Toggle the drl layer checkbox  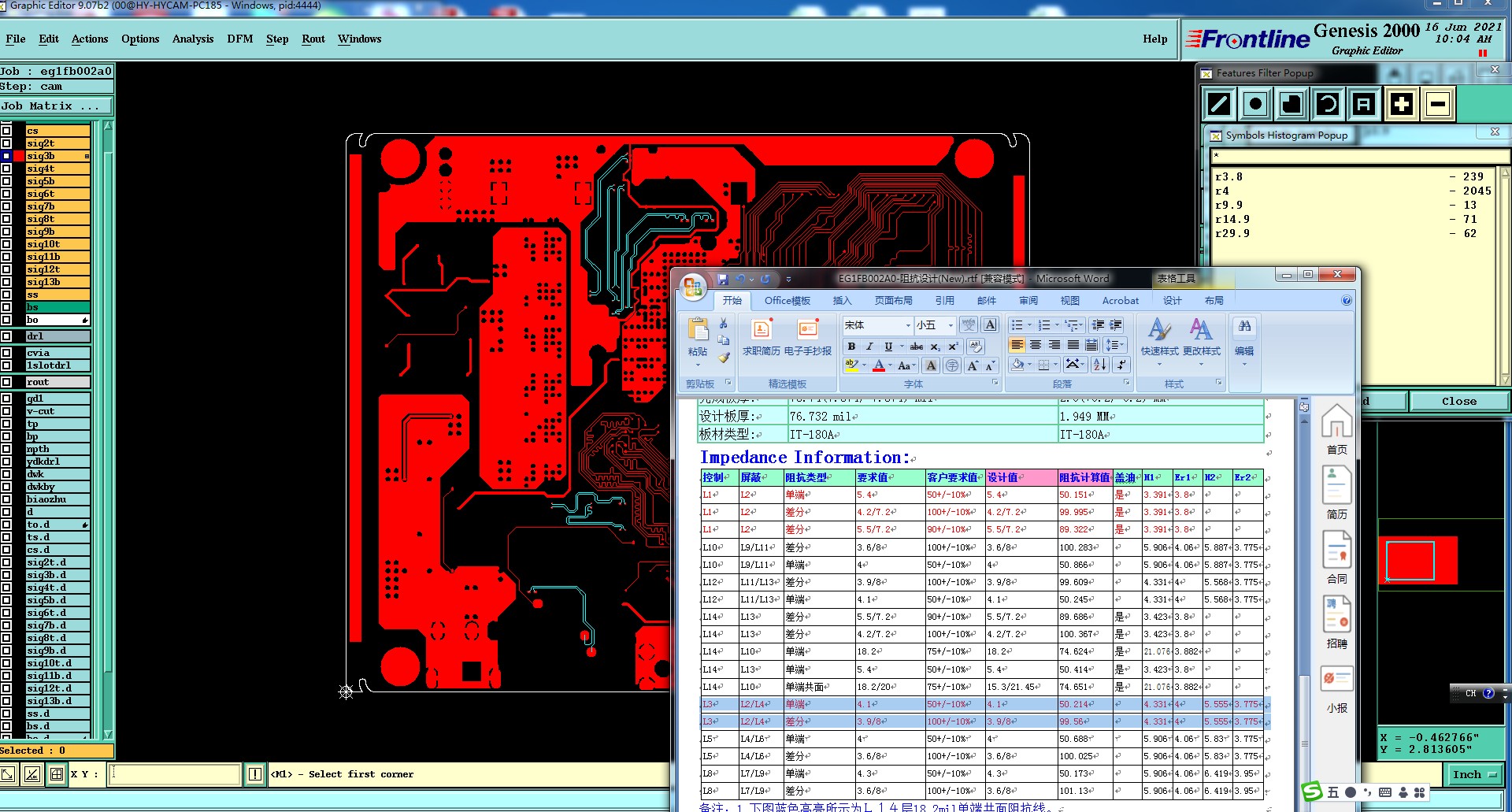pyautogui.click(x=6, y=336)
